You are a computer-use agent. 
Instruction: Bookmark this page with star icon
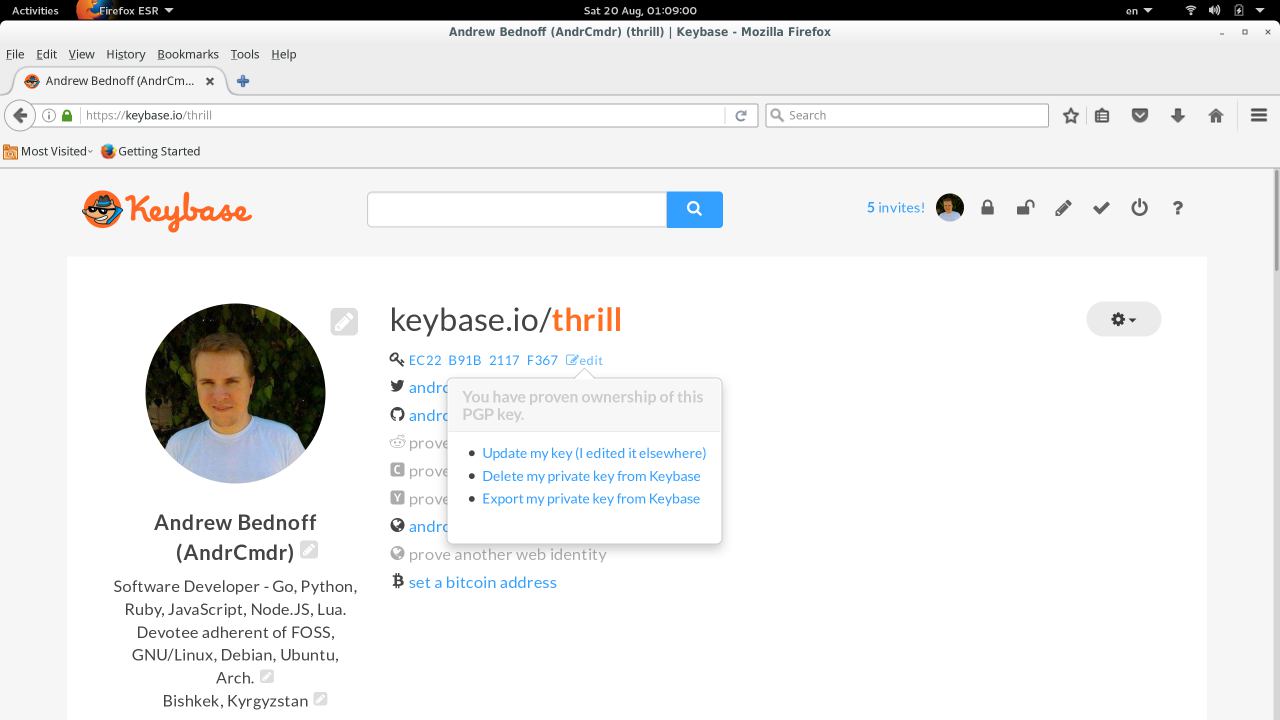pyautogui.click(x=1071, y=115)
